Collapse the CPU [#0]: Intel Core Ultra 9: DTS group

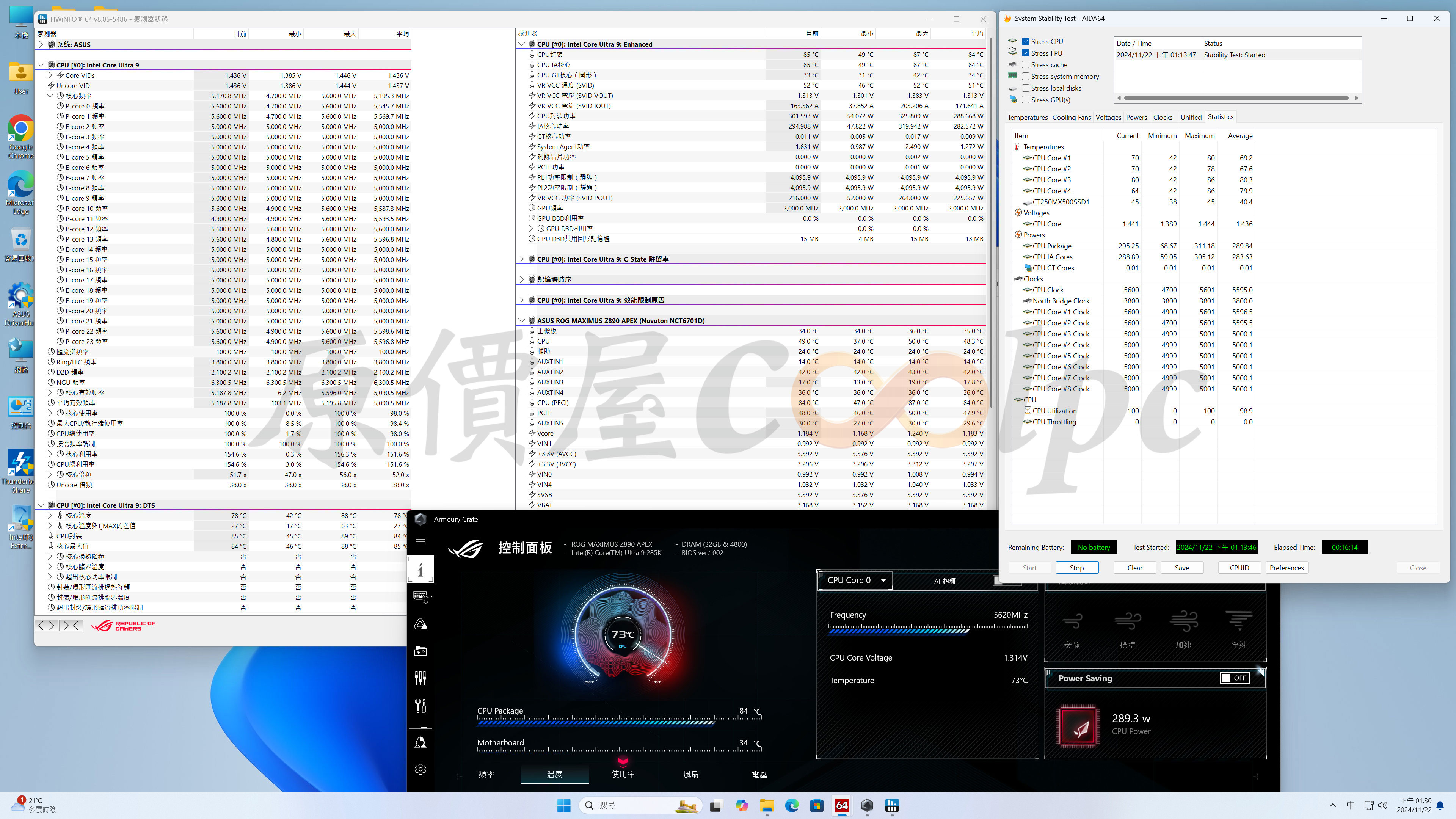[x=41, y=505]
